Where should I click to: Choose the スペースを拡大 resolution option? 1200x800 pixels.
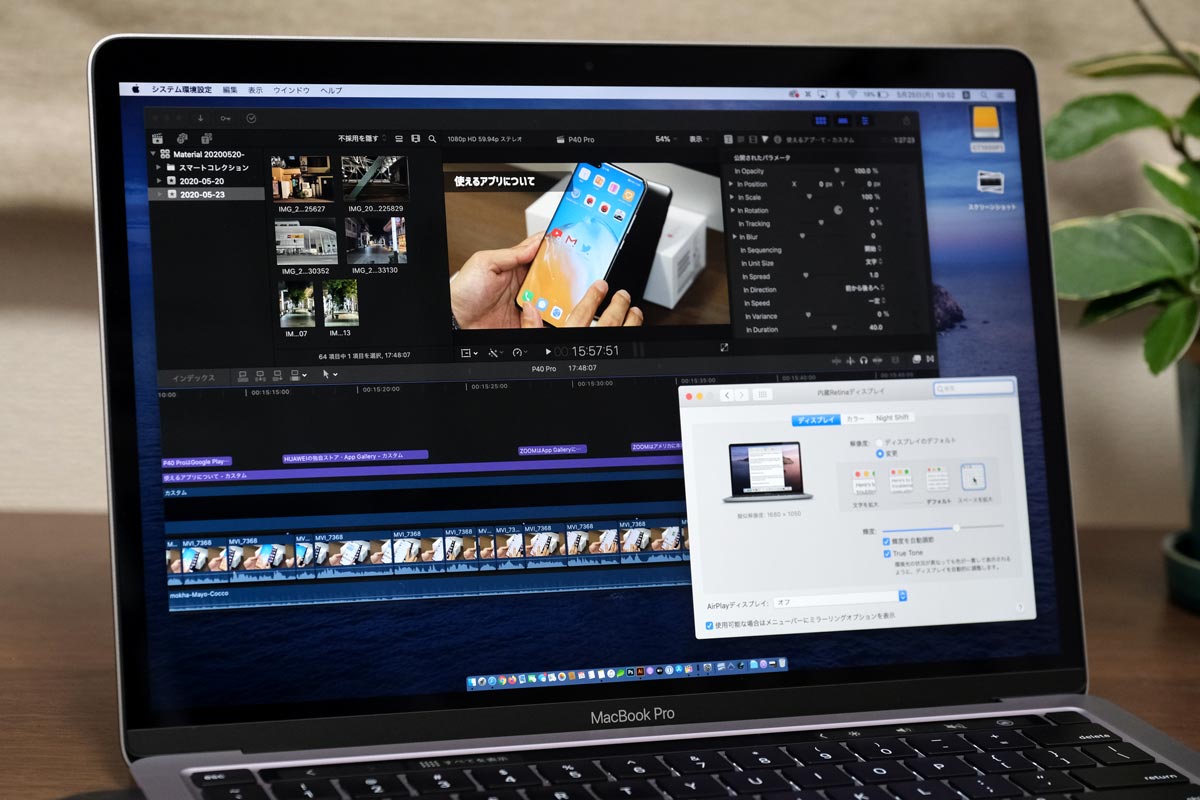tap(974, 481)
